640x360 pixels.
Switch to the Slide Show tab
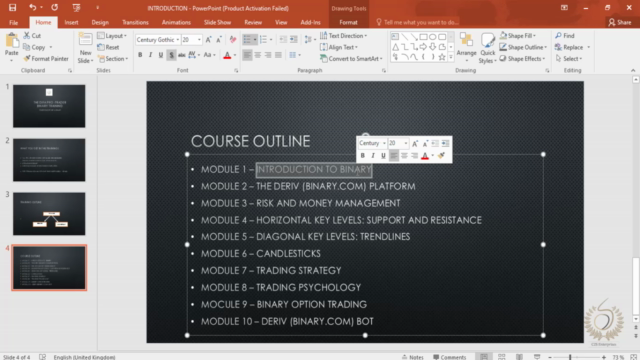[217, 22]
